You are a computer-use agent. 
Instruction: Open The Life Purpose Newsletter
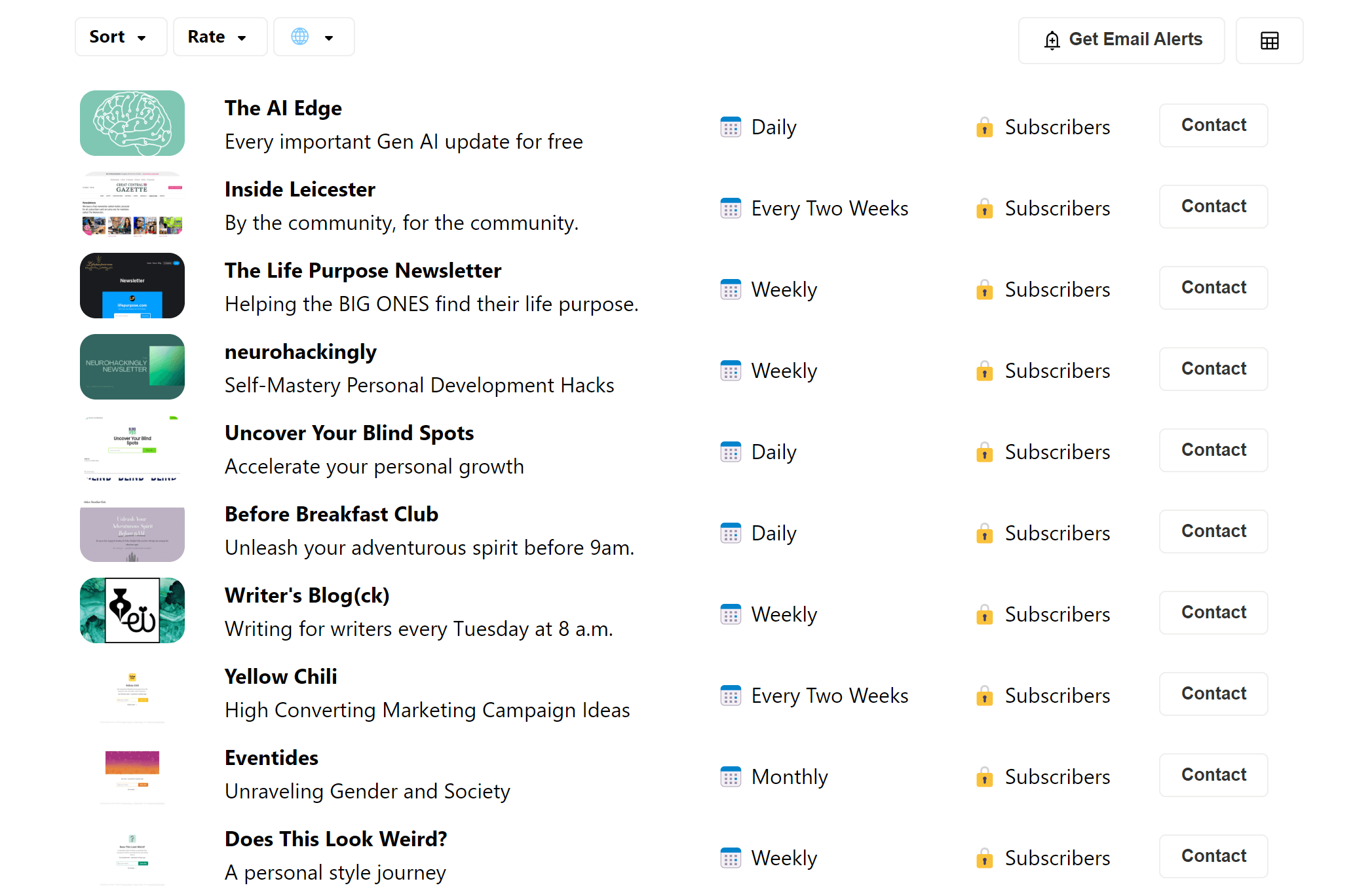pyautogui.click(x=362, y=271)
